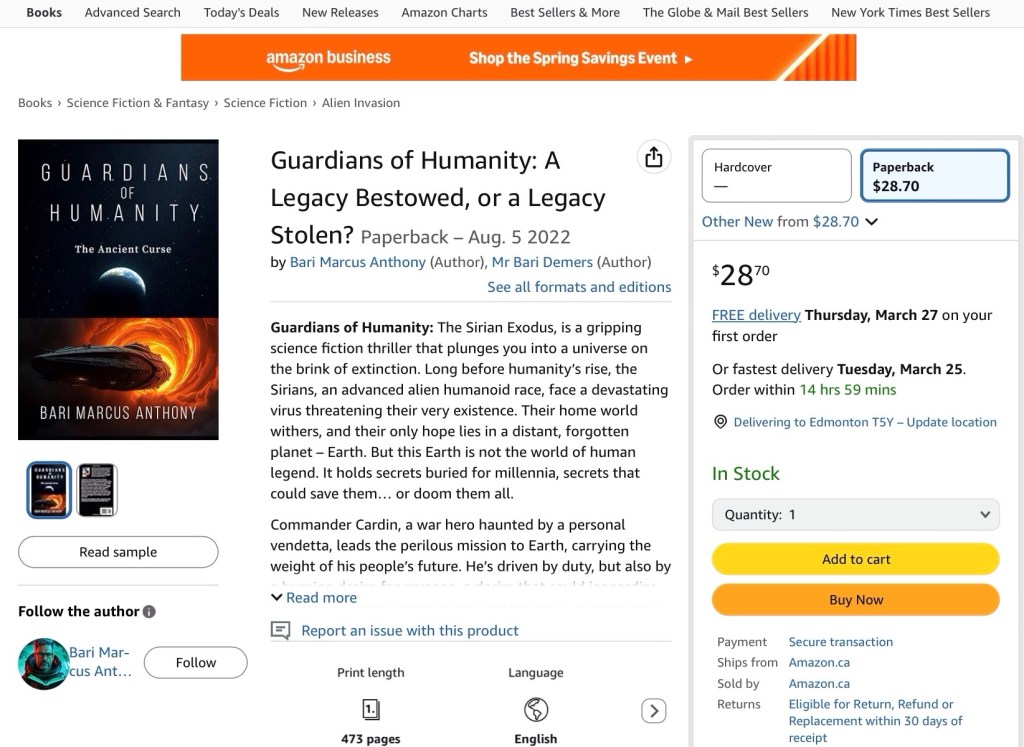Open the Science Fiction breadcrumb link
Image resolution: width=1024 pixels, height=747 pixels.
265,103
